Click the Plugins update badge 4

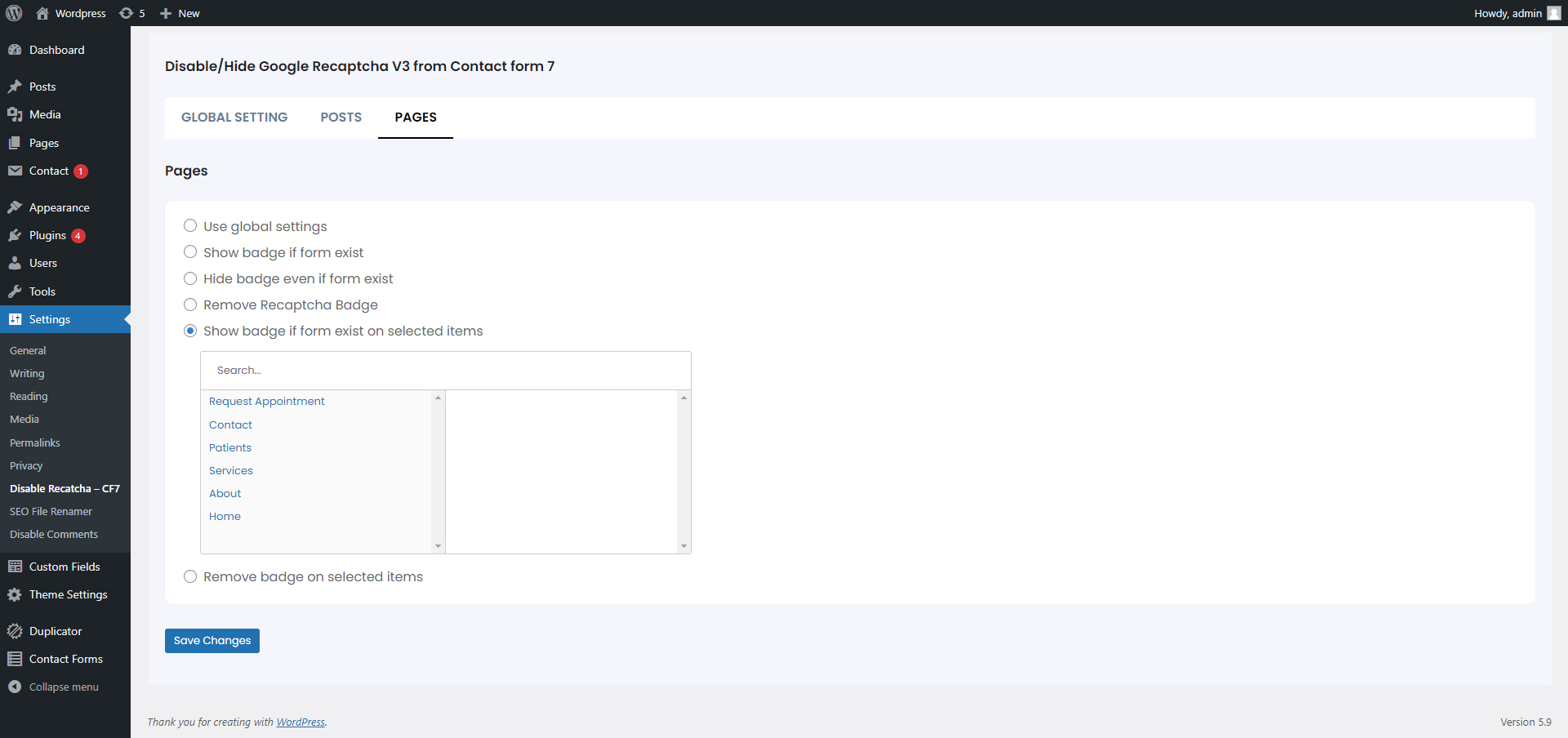(x=78, y=236)
